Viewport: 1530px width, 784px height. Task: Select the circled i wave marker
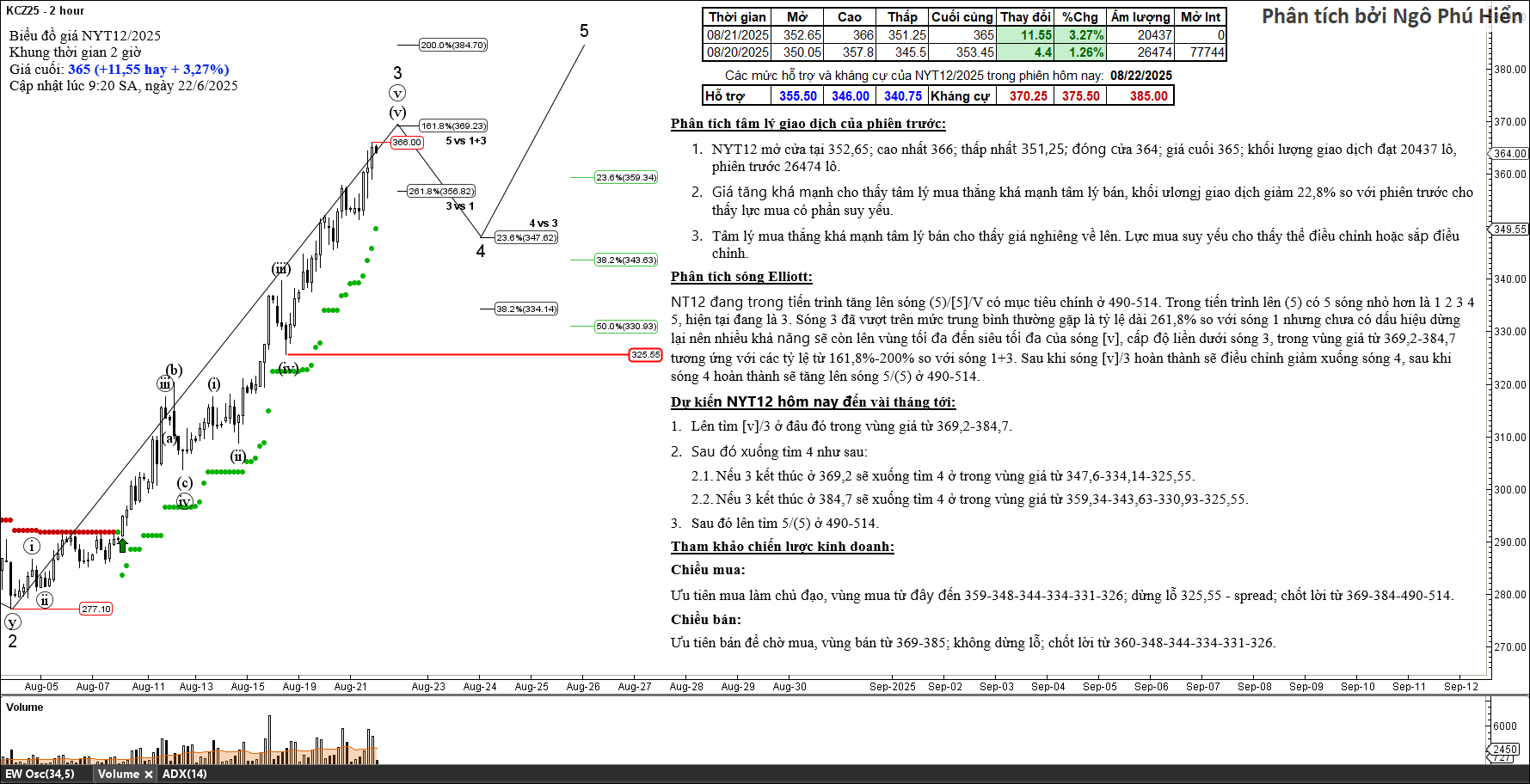[32, 547]
